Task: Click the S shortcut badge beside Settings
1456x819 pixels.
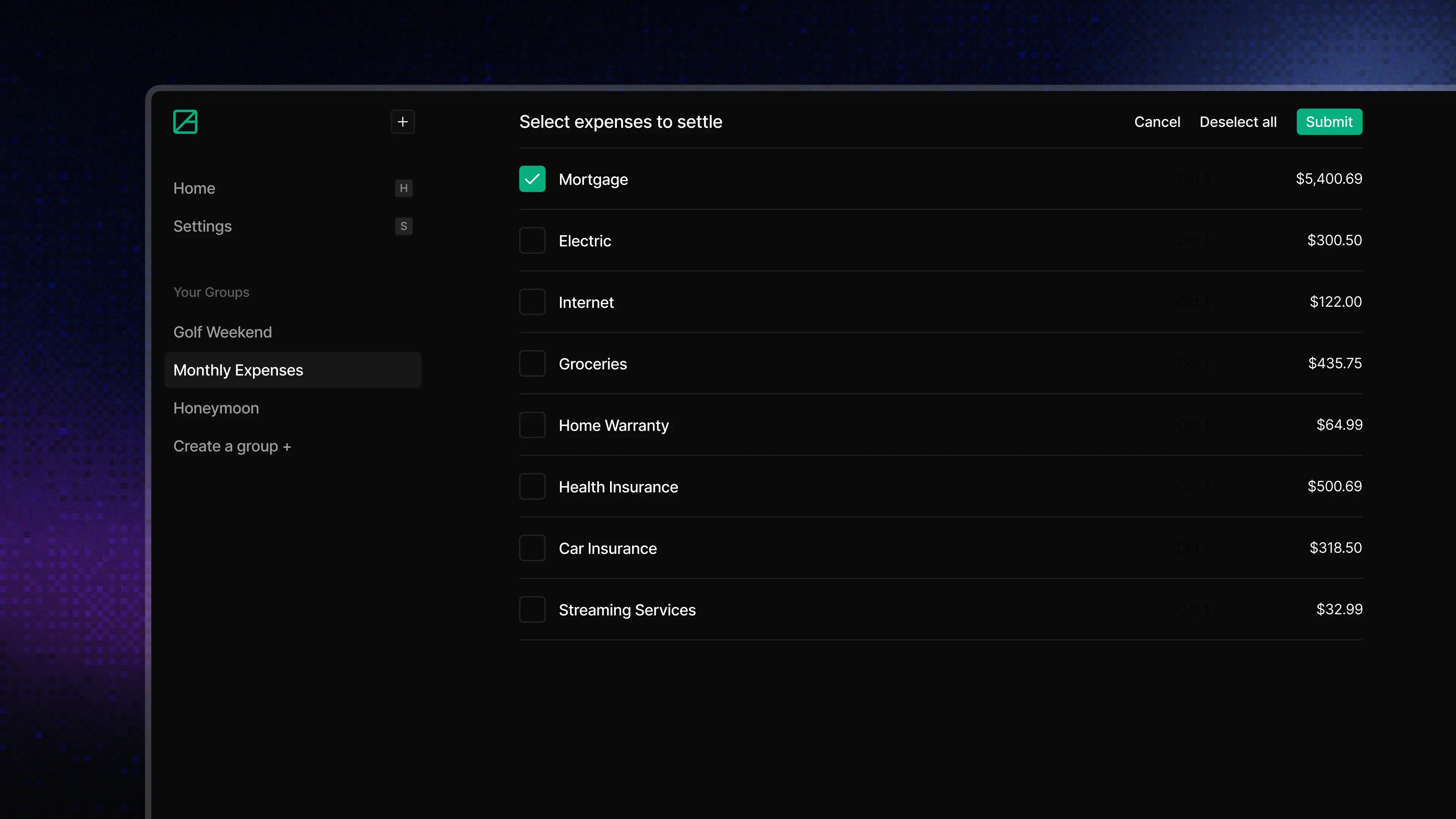Action: point(403,226)
